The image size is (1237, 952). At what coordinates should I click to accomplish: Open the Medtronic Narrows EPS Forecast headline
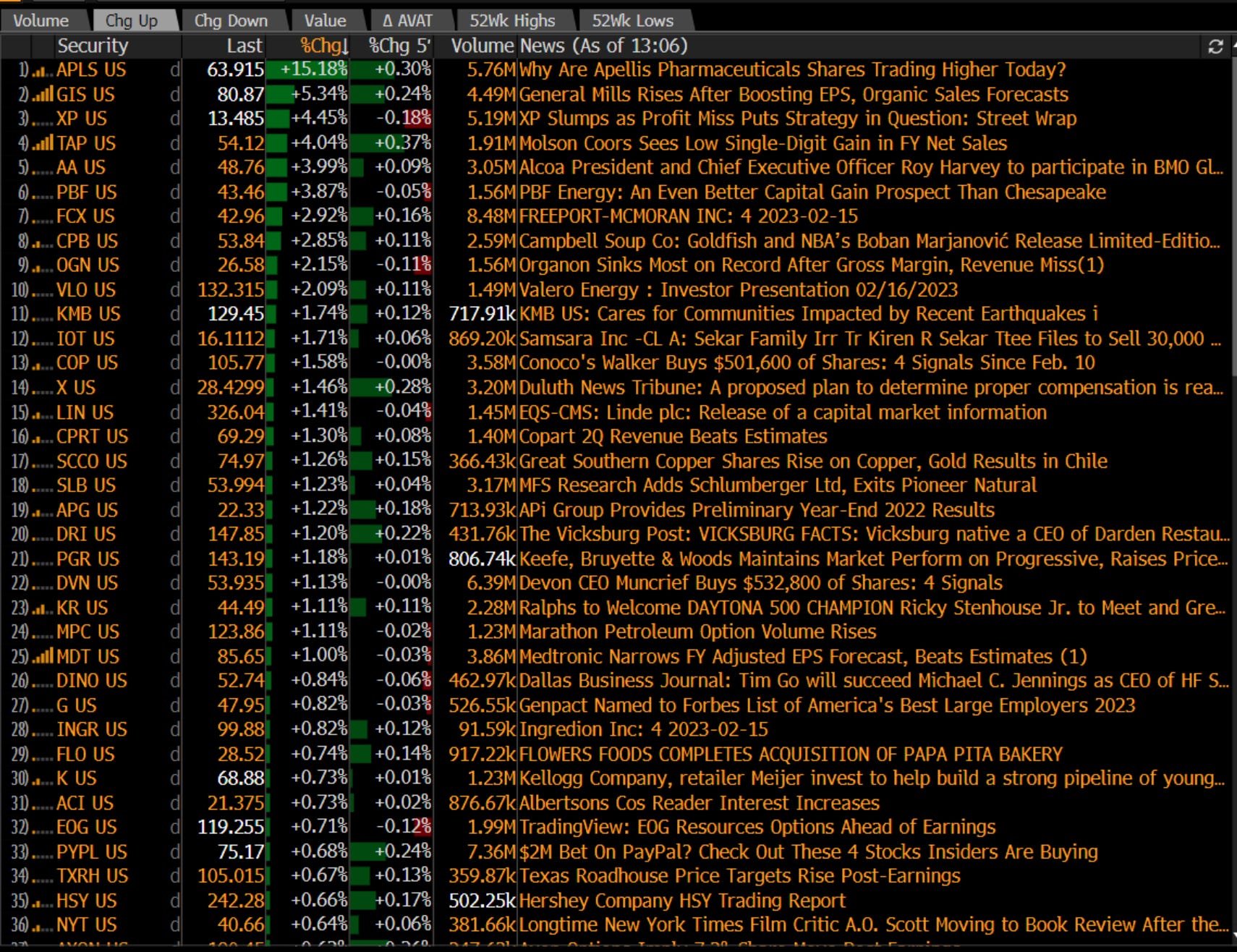point(803,657)
